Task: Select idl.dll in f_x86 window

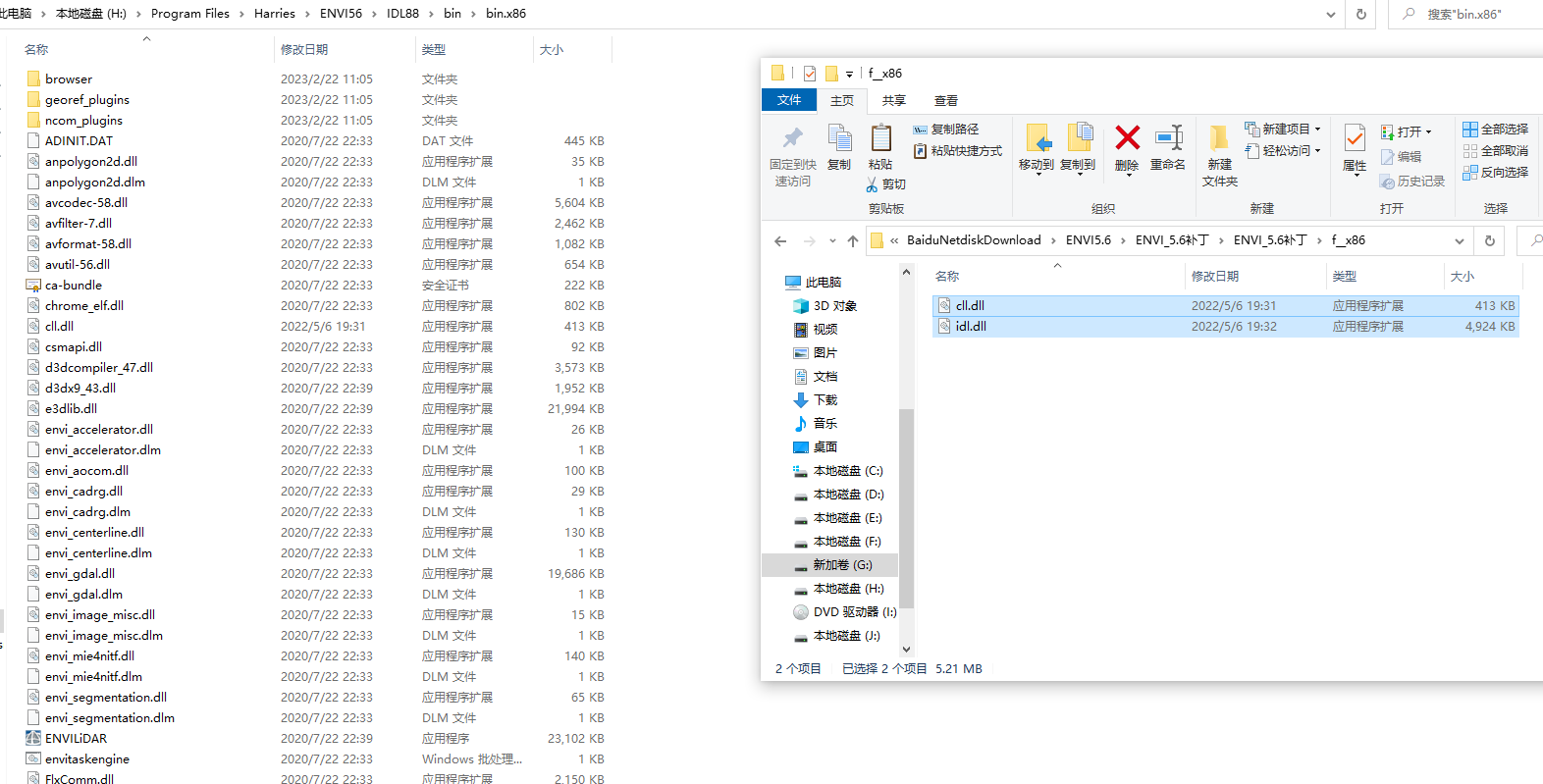Action: 1225,327
